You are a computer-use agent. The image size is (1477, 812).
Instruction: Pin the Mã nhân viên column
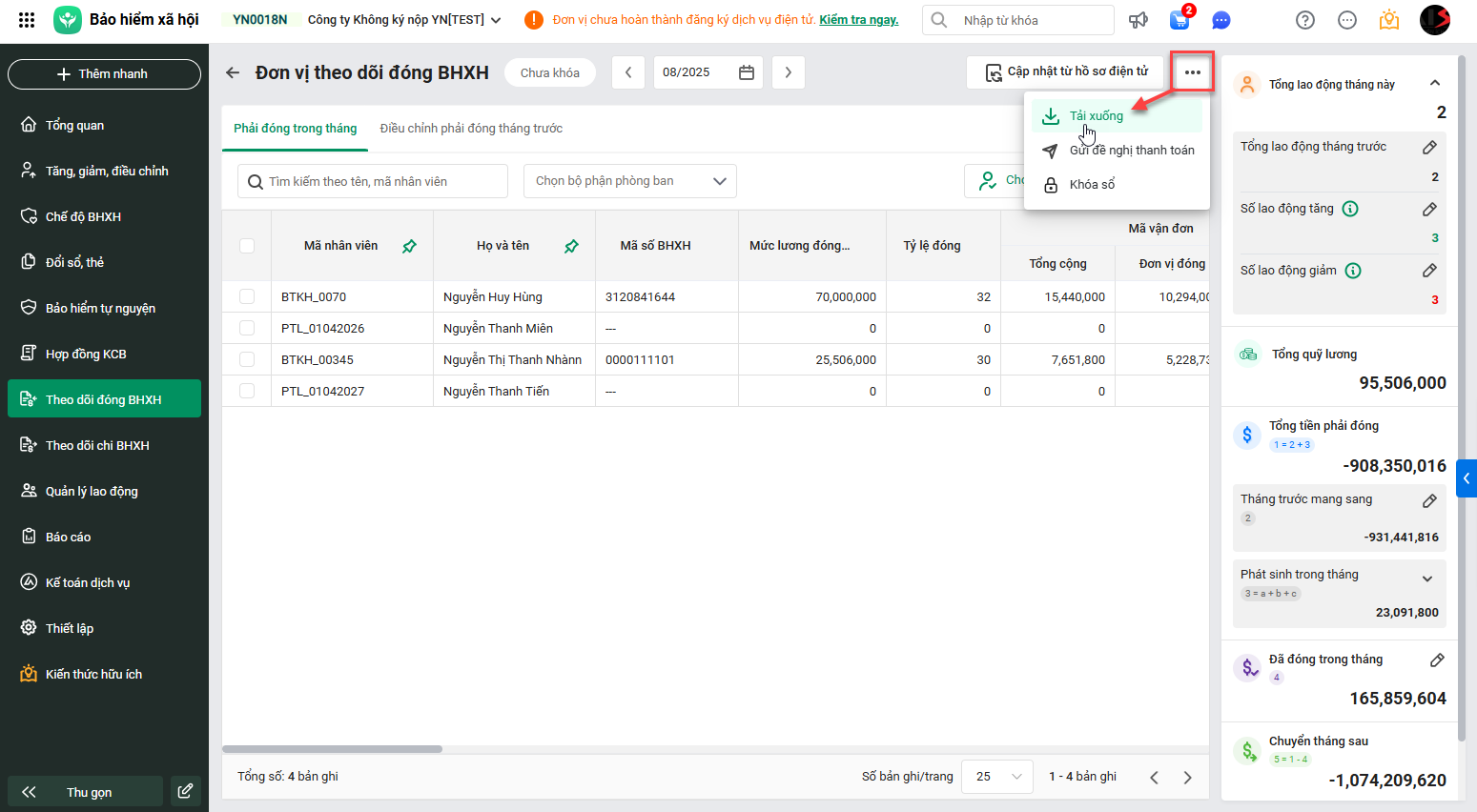click(x=409, y=246)
